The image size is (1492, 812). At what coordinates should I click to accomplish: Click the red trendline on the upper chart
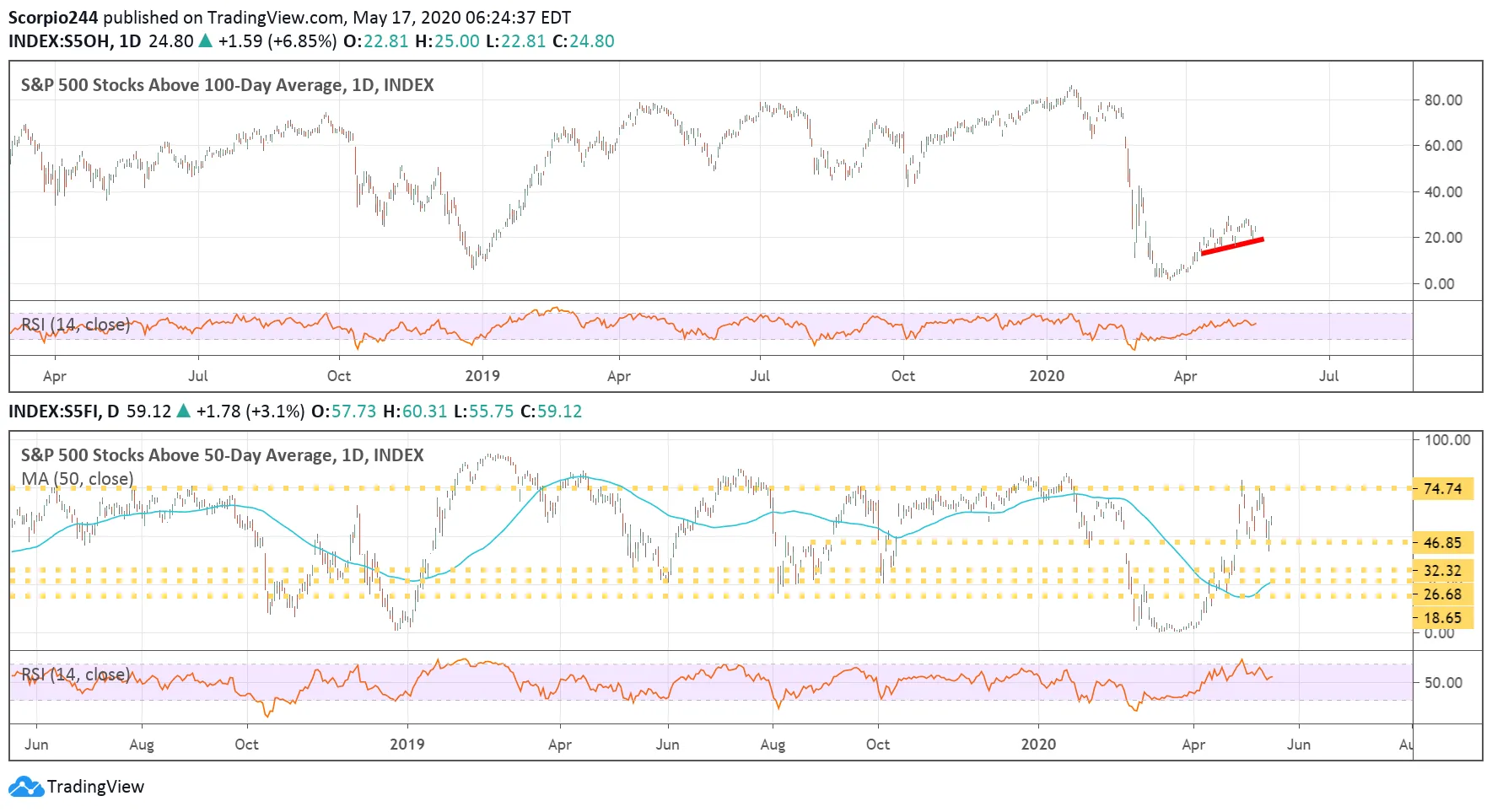pyautogui.click(x=1232, y=246)
